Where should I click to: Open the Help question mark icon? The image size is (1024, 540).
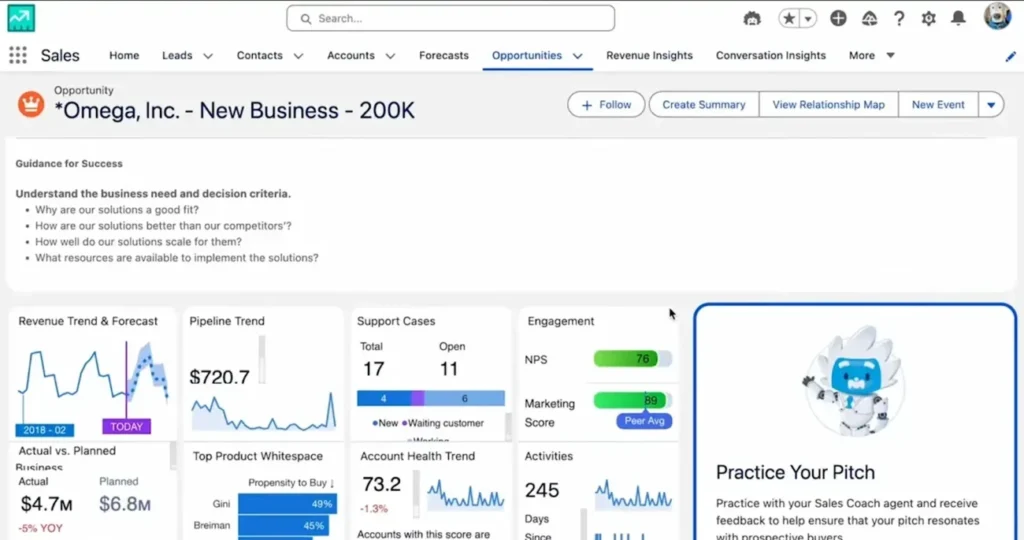[x=899, y=18]
